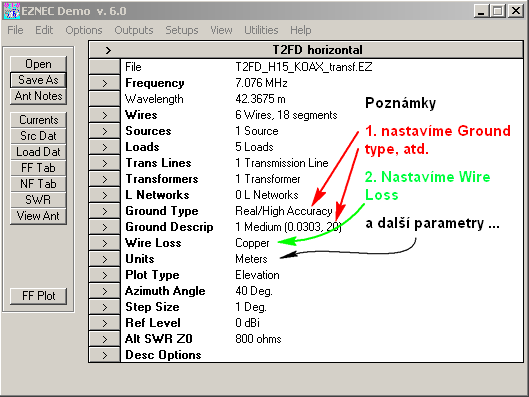This screenshot has width=529, height=397.
Task: Click the arrow button for the Ground Type row
Action: click(105, 211)
